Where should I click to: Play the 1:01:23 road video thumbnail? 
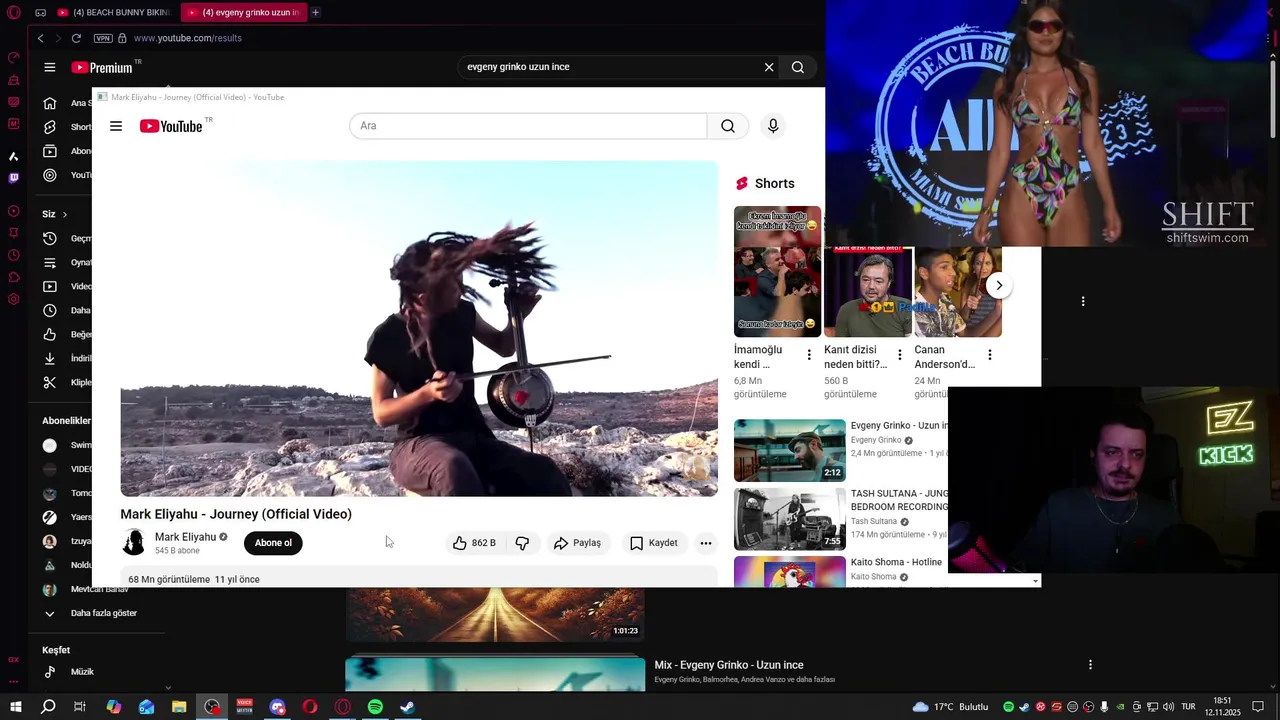click(495, 614)
